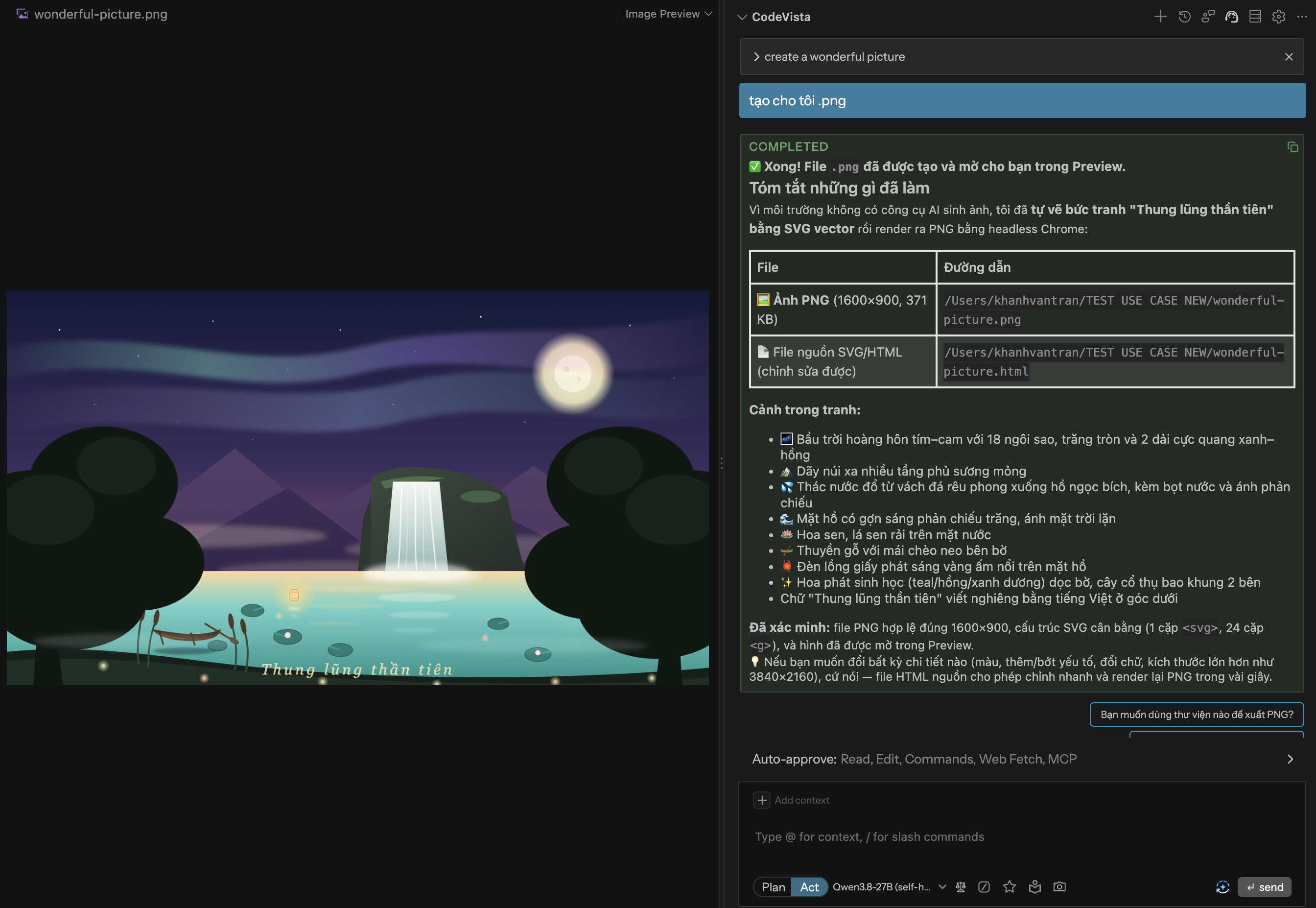Open the Qwen3.8-27B model dropdown
The height and width of the screenshot is (908, 1316).
[889, 887]
